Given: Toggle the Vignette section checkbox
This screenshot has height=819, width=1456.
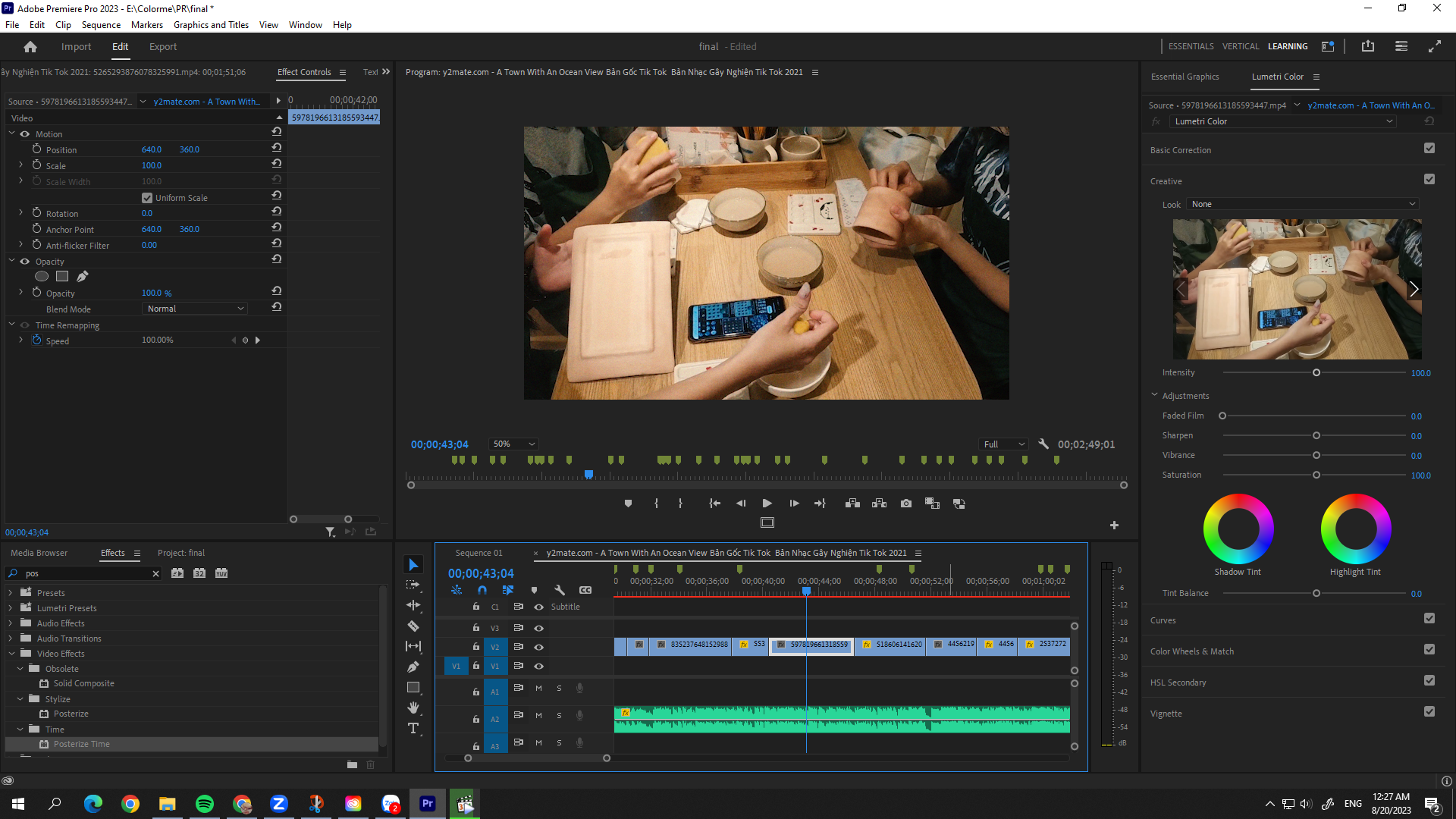Looking at the screenshot, I should 1429,712.
